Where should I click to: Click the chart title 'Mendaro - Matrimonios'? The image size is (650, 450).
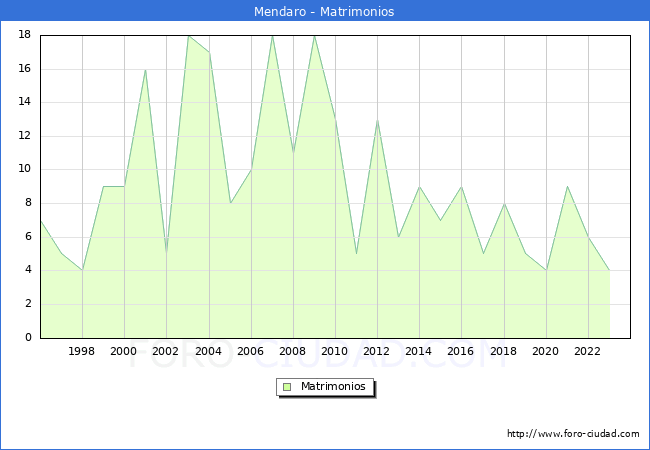(x=324, y=11)
